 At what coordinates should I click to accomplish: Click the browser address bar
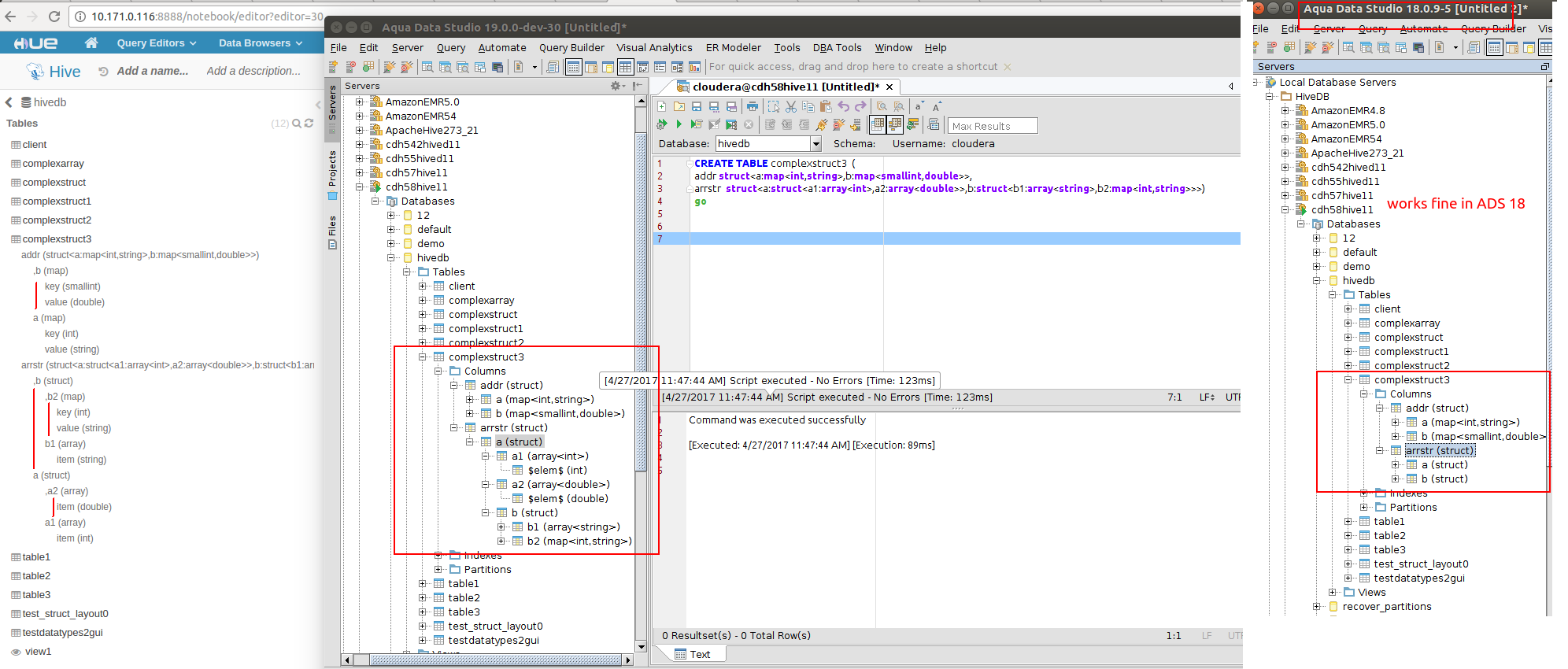point(197,16)
